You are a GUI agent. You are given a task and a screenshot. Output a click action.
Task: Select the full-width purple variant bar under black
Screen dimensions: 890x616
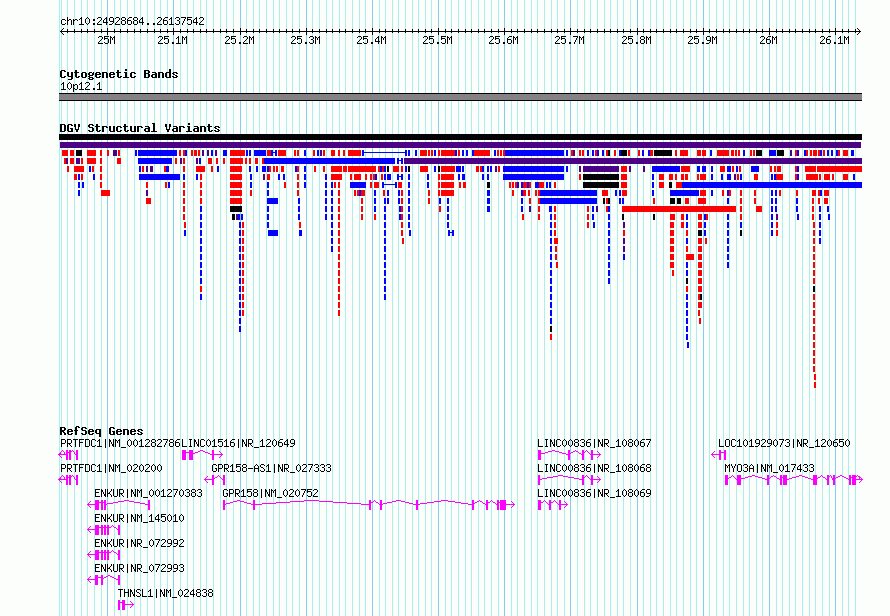pos(460,145)
